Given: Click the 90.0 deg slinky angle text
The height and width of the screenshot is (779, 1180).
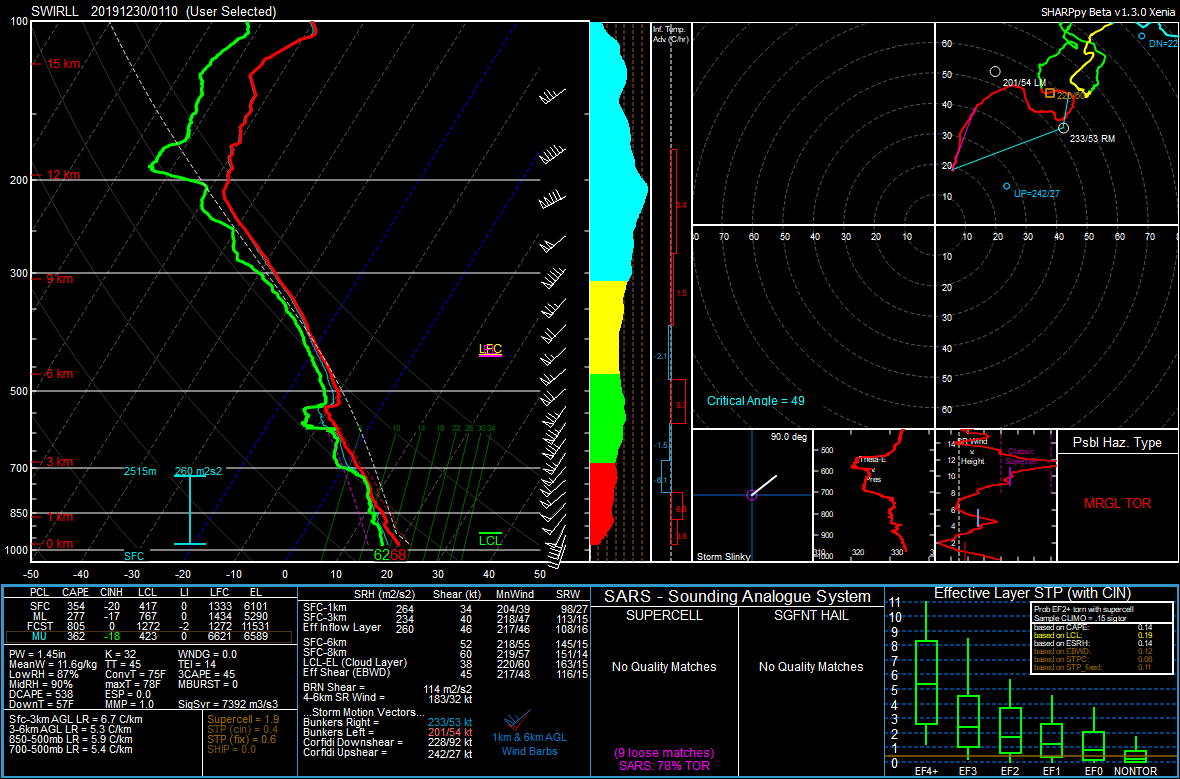Looking at the screenshot, I should coord(788,437).
